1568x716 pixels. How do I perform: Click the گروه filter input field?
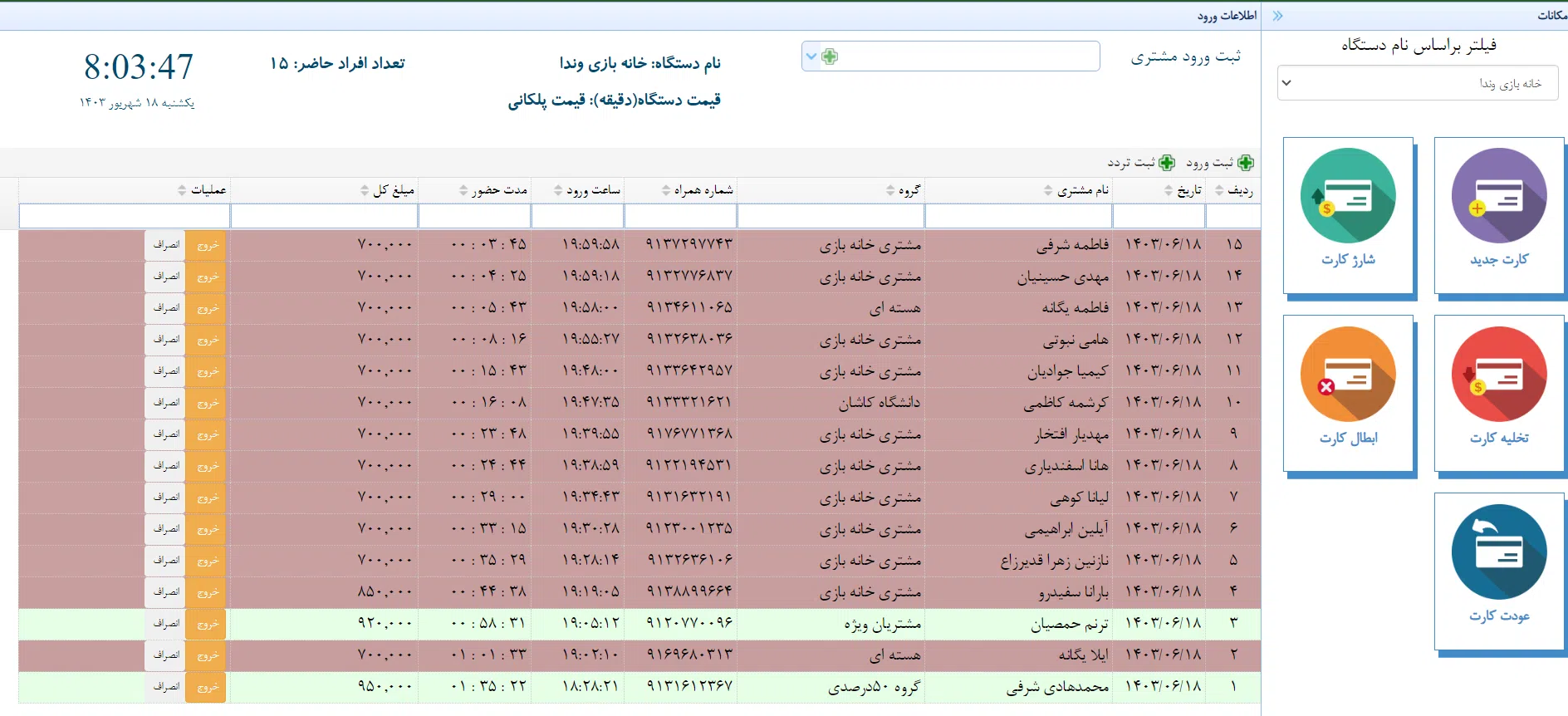[831, 216]
